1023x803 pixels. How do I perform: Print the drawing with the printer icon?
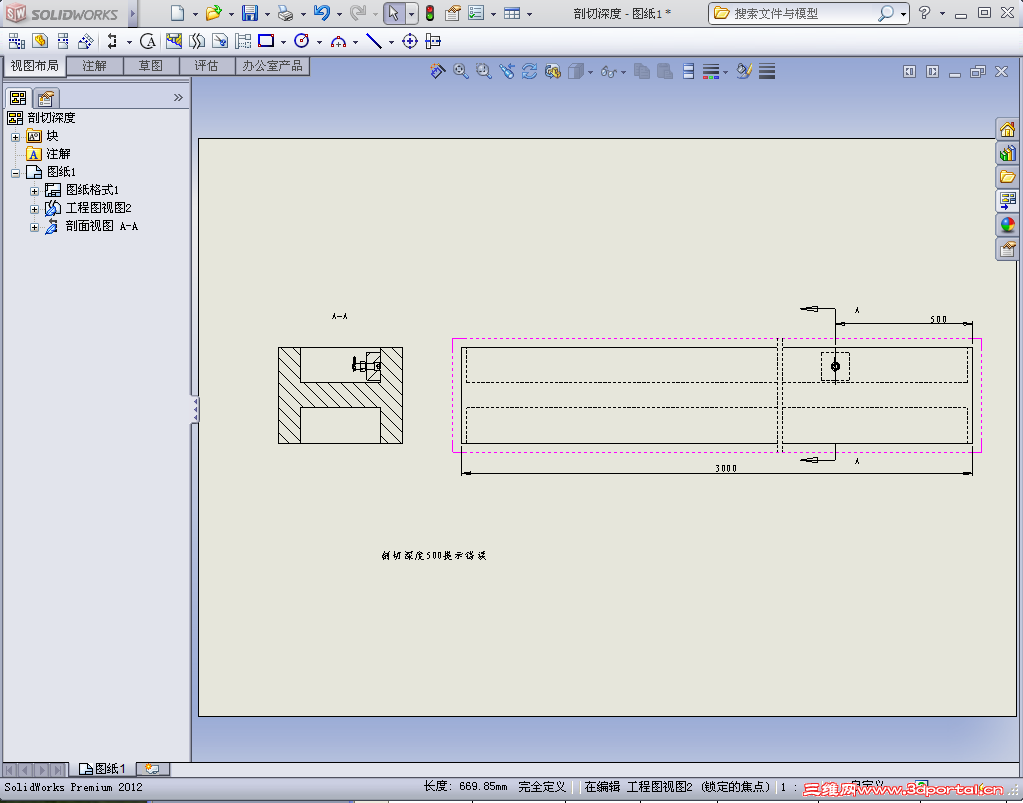coord(285,13)
